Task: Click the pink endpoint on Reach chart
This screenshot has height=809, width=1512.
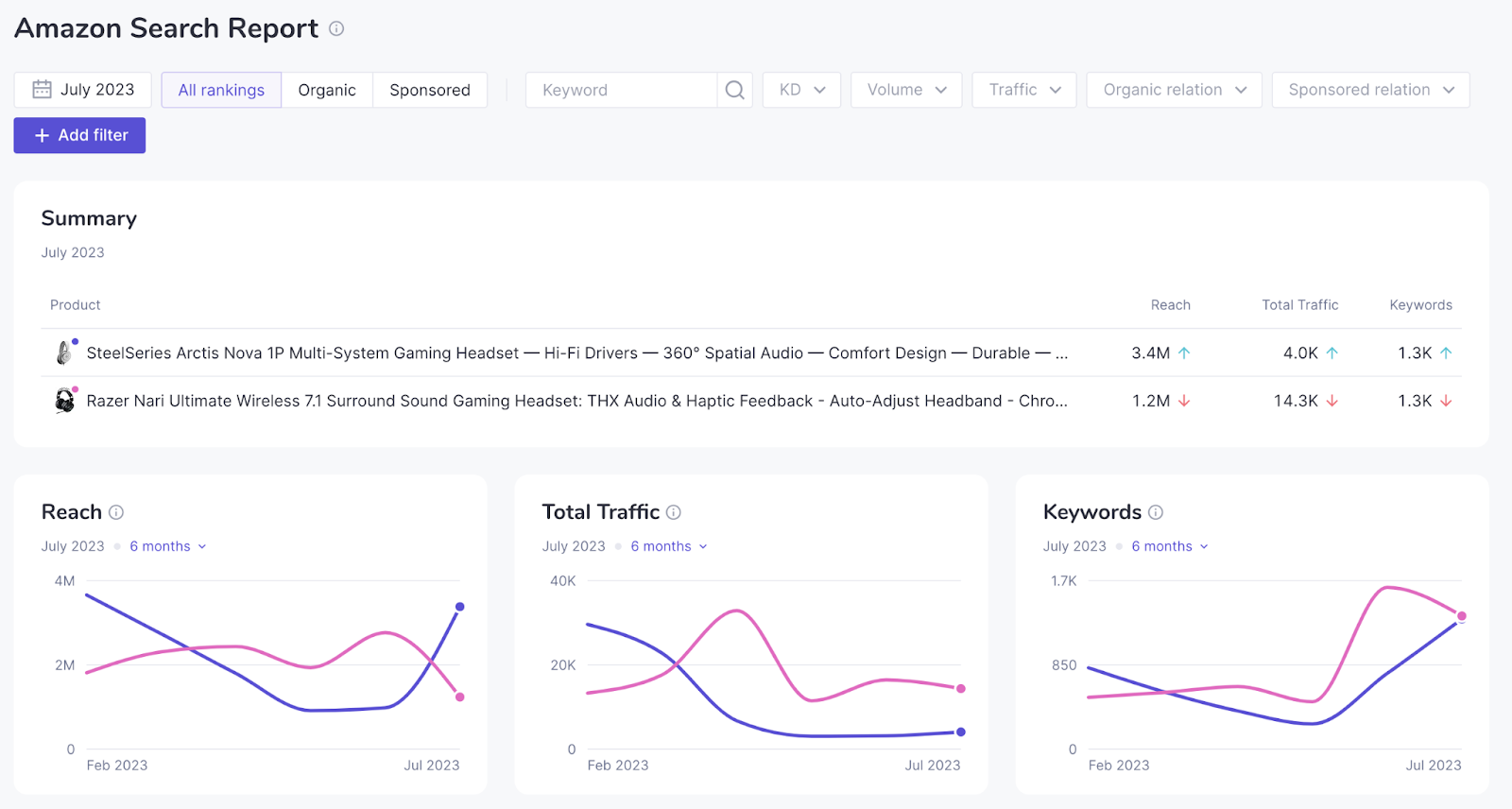Action: click(x=460, y=697)
